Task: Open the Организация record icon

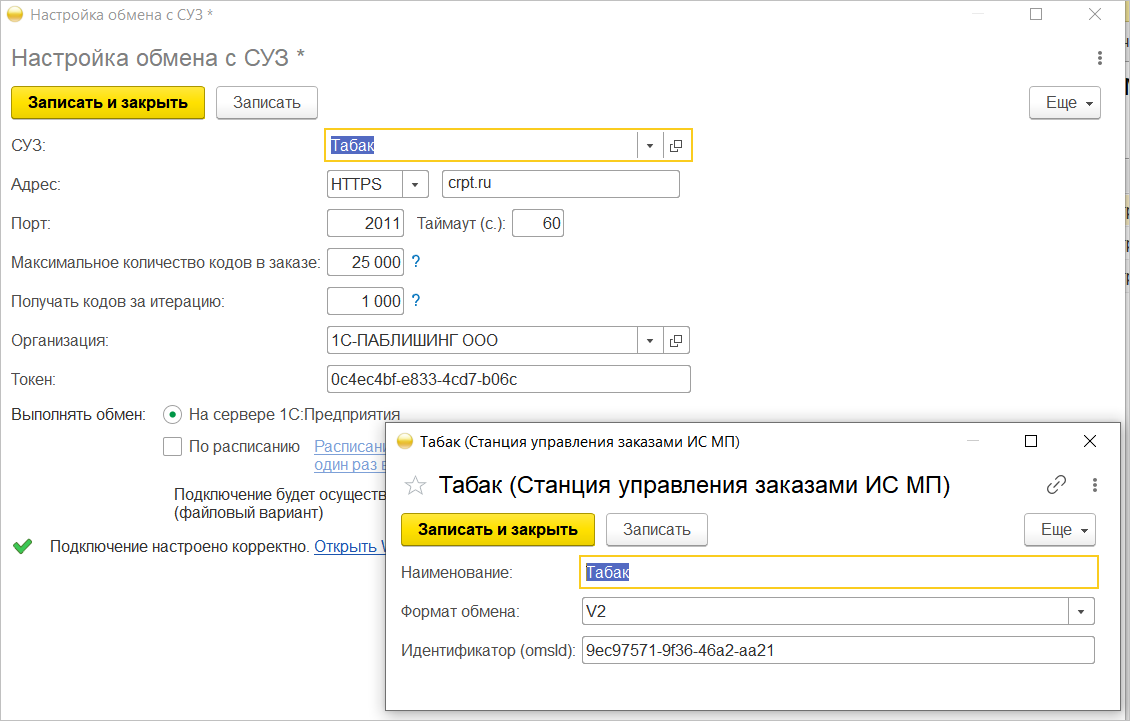Action: click(676, 341)
